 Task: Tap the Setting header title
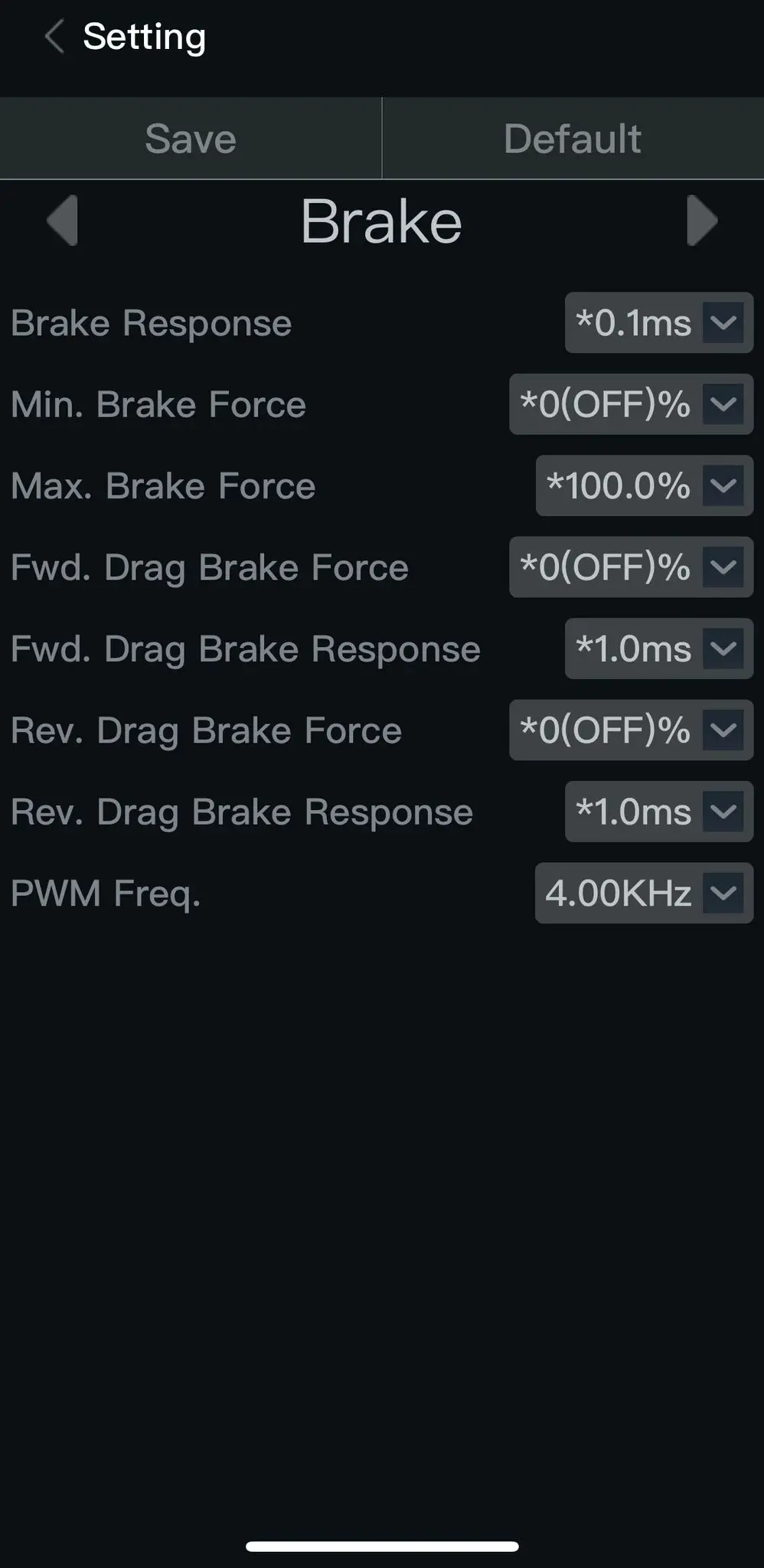144,37
